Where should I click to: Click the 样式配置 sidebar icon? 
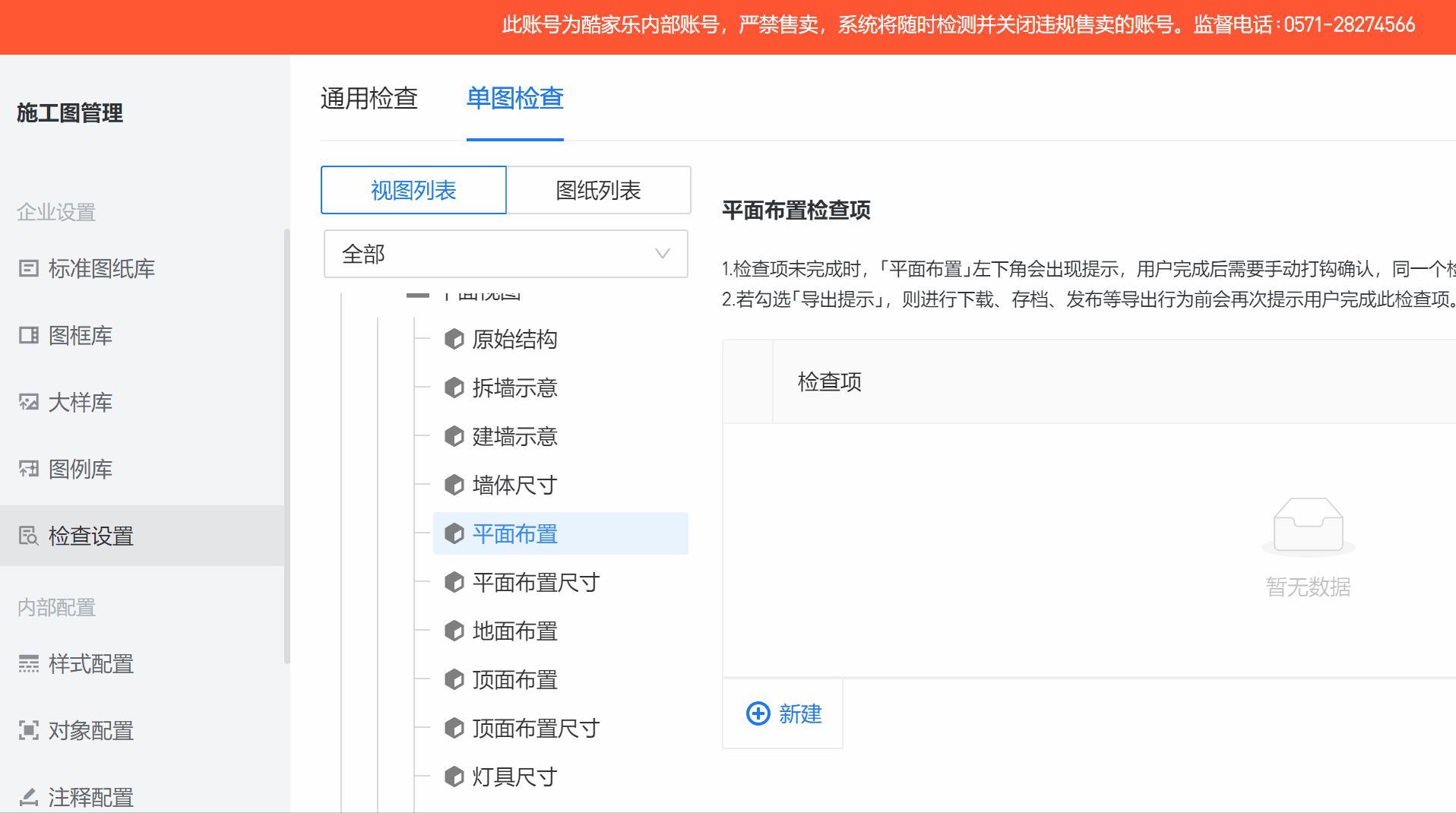29,664
